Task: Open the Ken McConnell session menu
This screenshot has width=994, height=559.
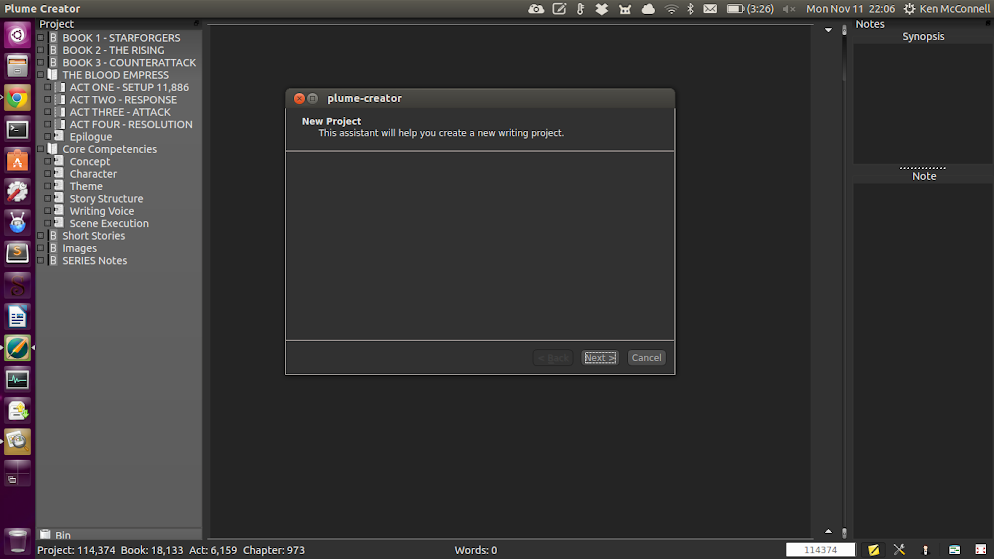Action: click(x=947, y=9)
